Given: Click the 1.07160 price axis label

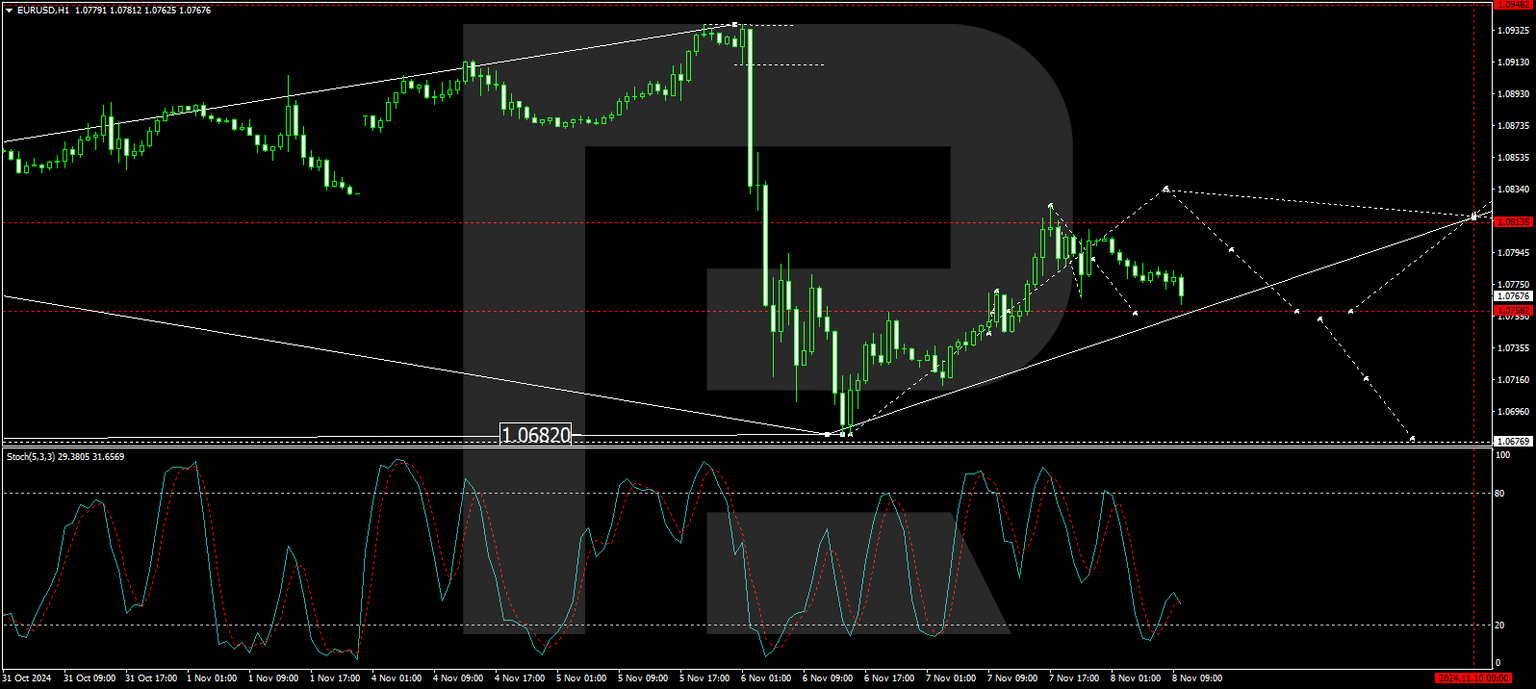Looking at the screenshot, I should click(x=1514, y=380).
